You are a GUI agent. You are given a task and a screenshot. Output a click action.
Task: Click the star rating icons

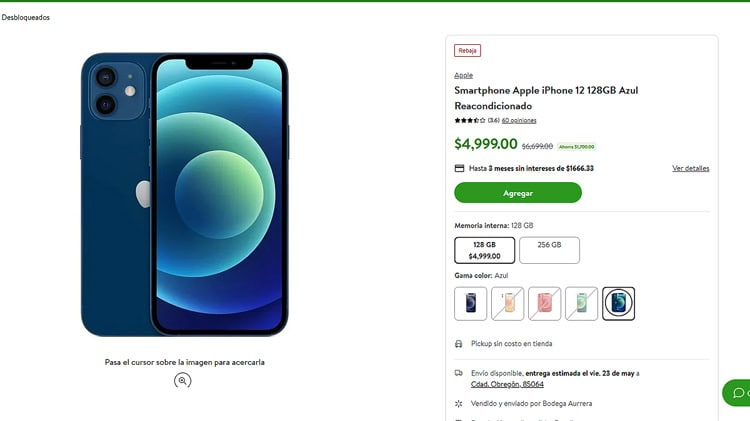pyautogui.click(x=469, y=120)
